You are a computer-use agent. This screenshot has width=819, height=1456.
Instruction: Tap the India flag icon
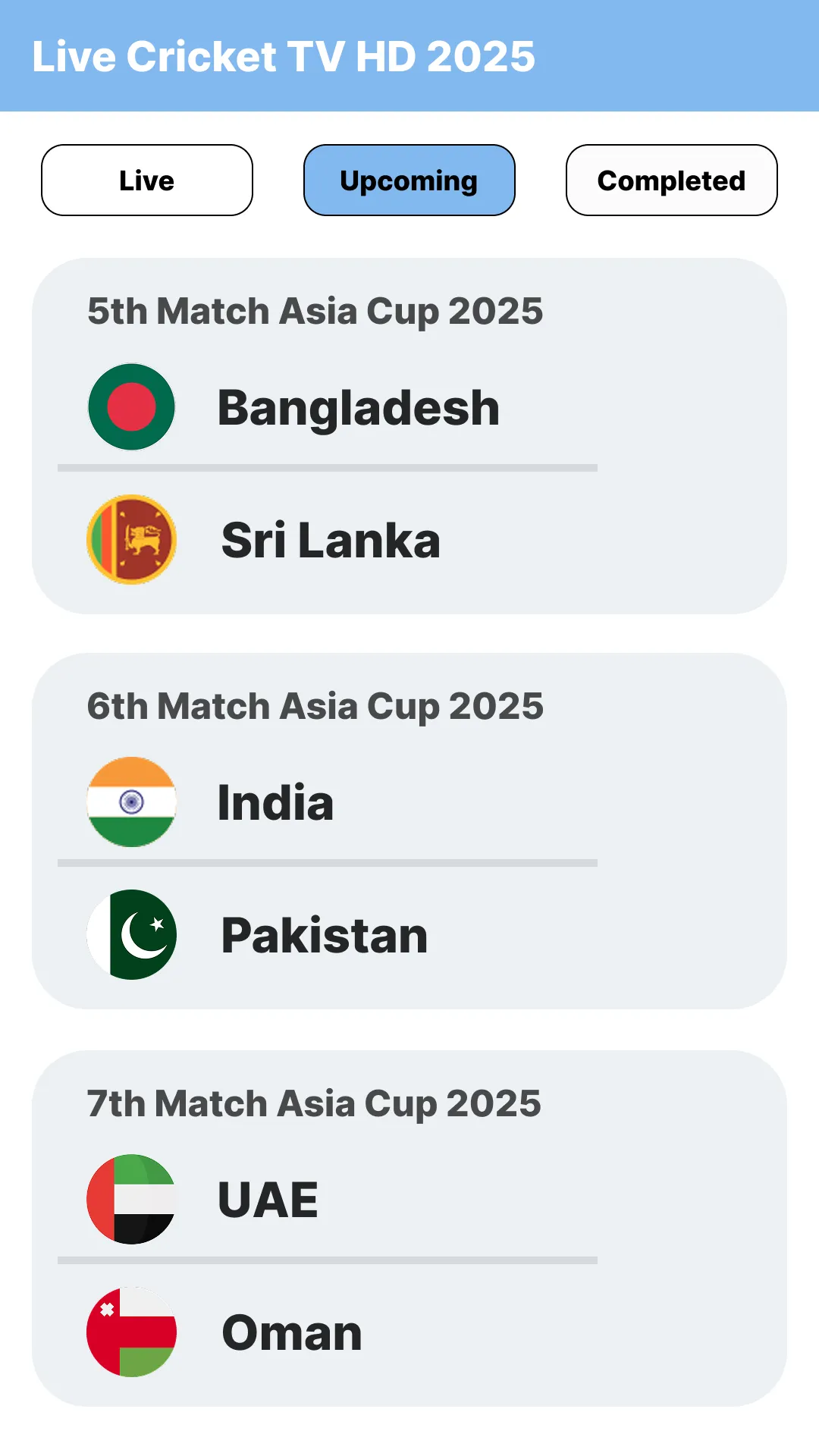click(131, 802)
